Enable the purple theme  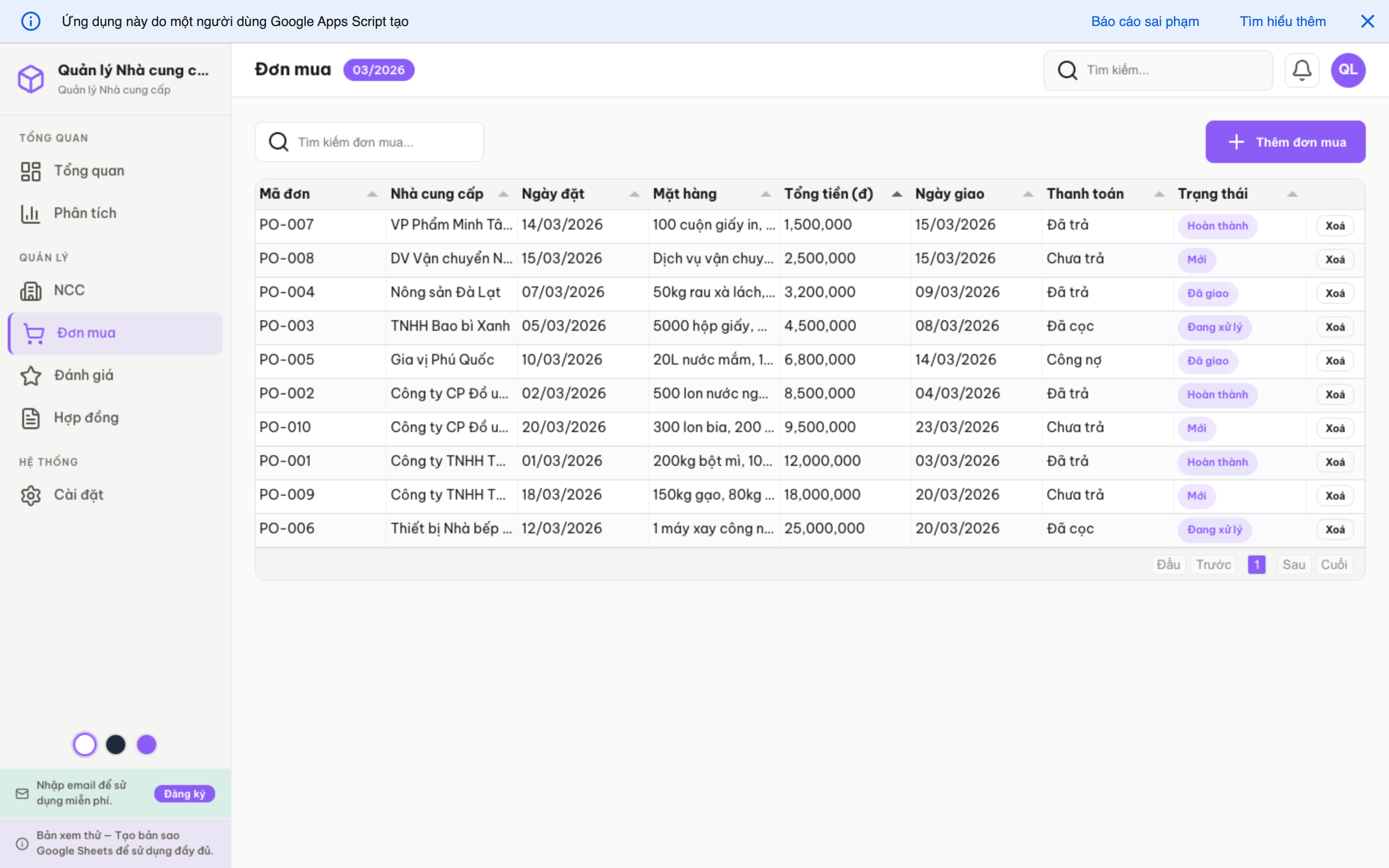[146, 744]
